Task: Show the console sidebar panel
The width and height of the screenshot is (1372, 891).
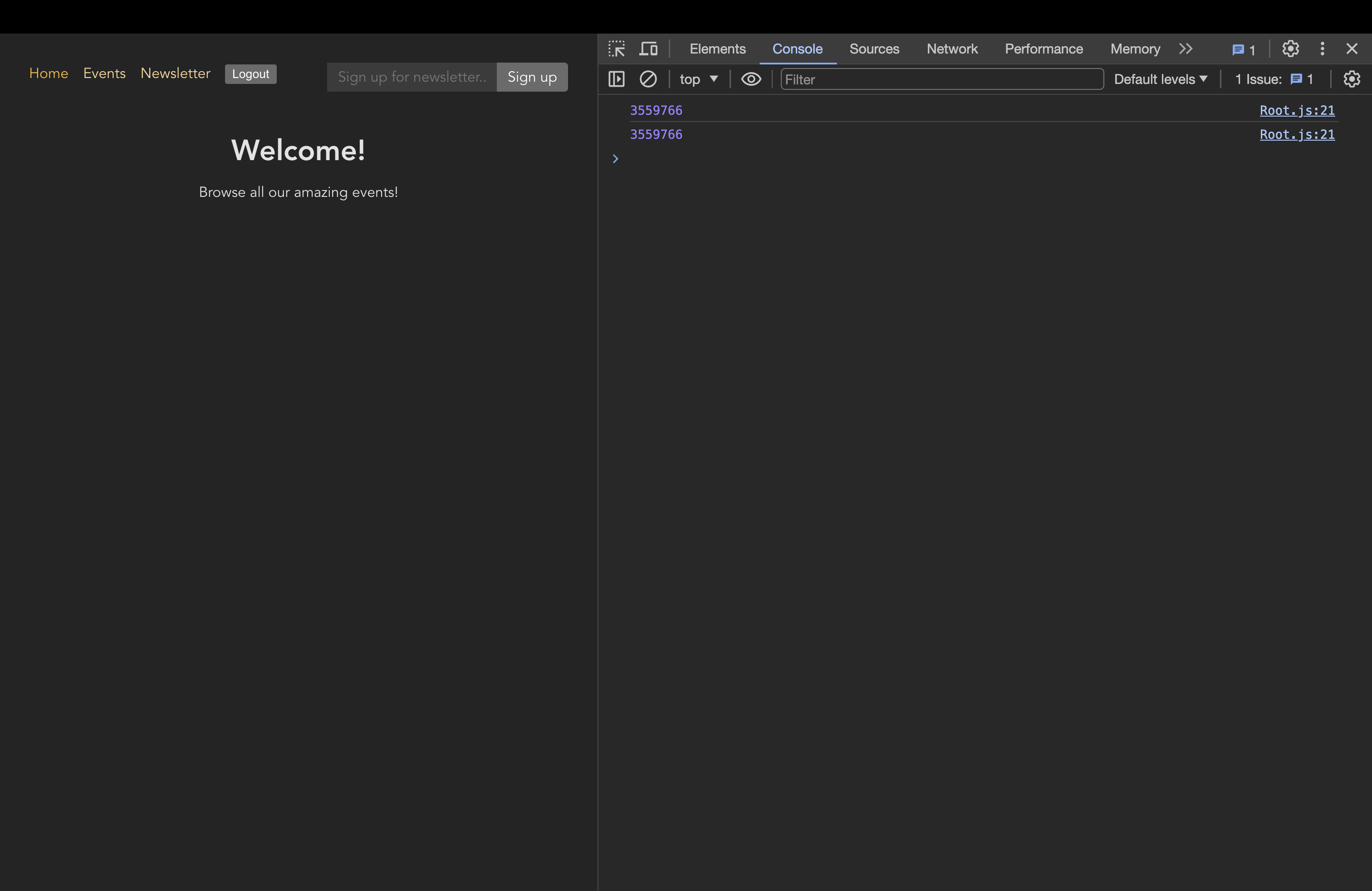Action: (x=616, y=79)
